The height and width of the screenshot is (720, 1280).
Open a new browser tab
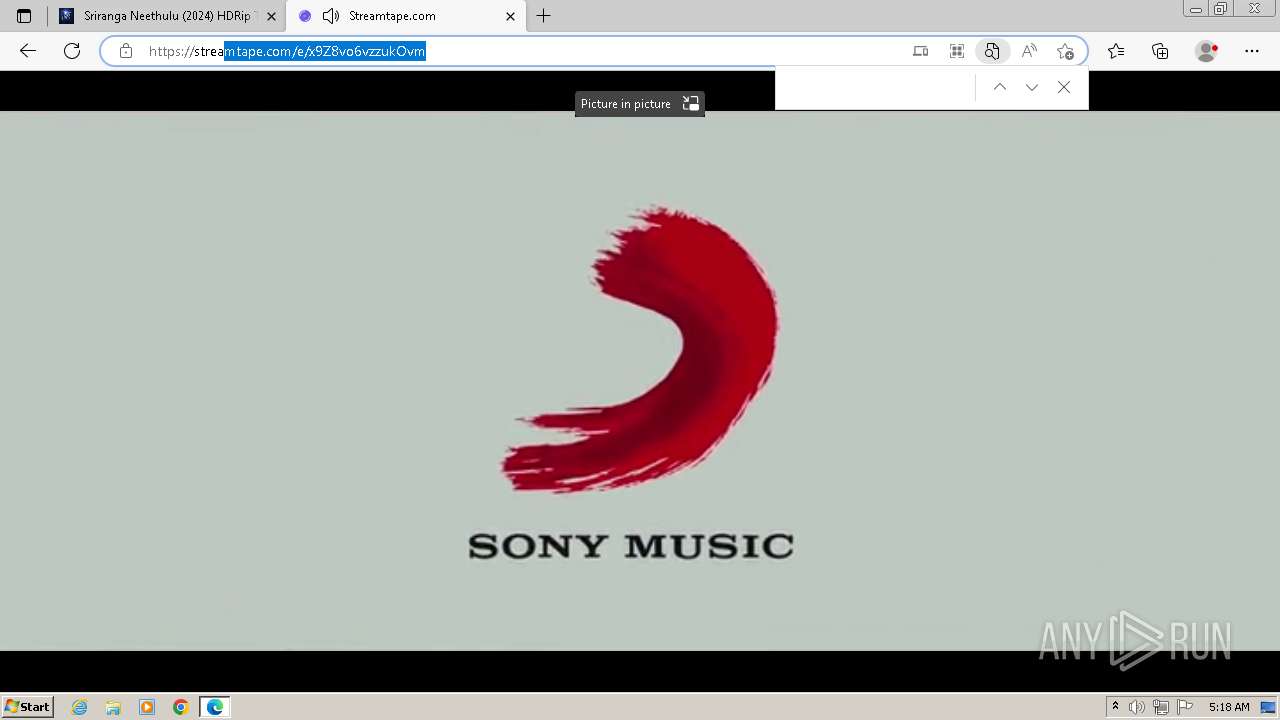543,16
